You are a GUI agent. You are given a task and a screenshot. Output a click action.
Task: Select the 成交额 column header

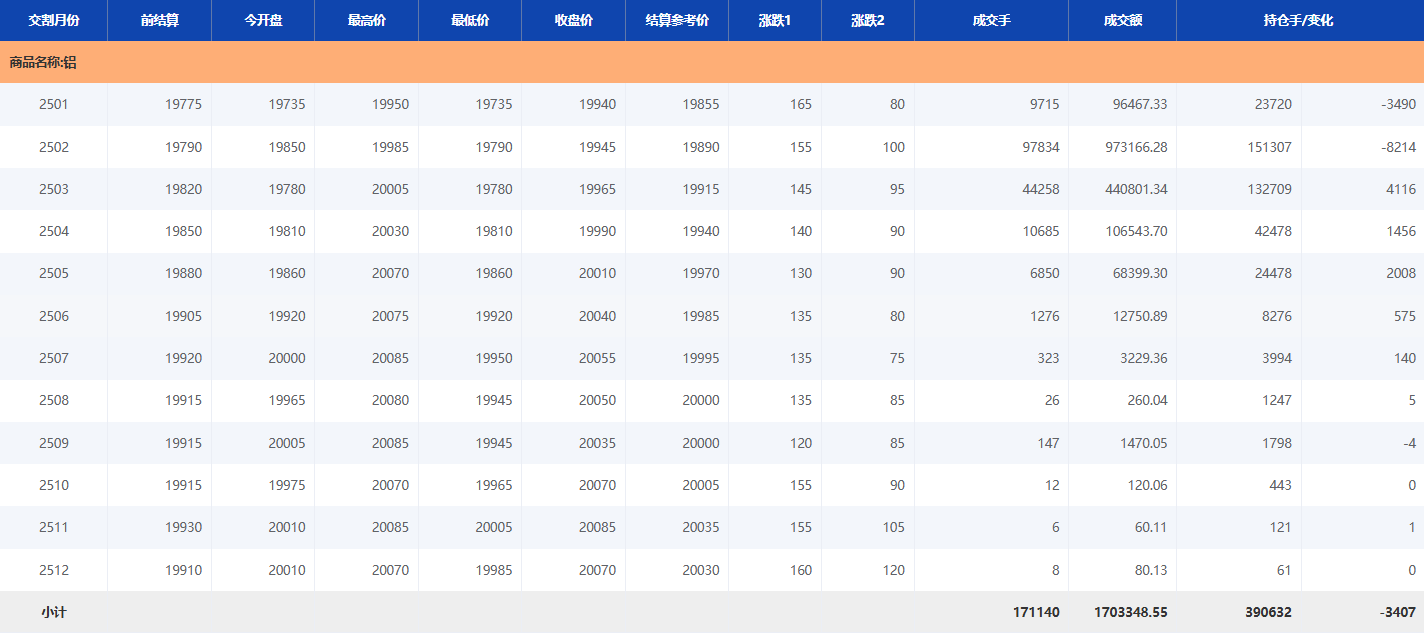pos(1122,20)
